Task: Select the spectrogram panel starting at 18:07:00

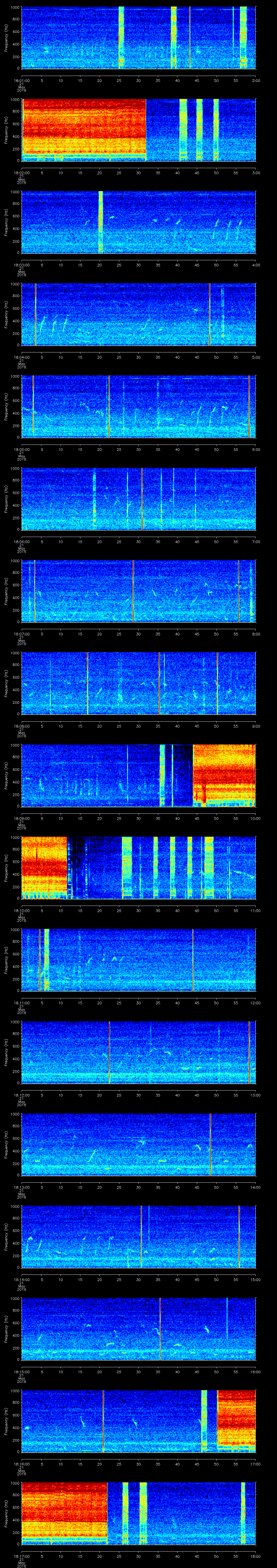Action: 139,591
